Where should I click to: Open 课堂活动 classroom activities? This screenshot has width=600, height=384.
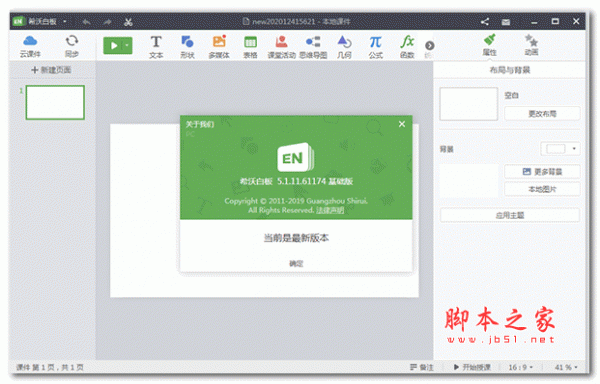coord(281,47)
